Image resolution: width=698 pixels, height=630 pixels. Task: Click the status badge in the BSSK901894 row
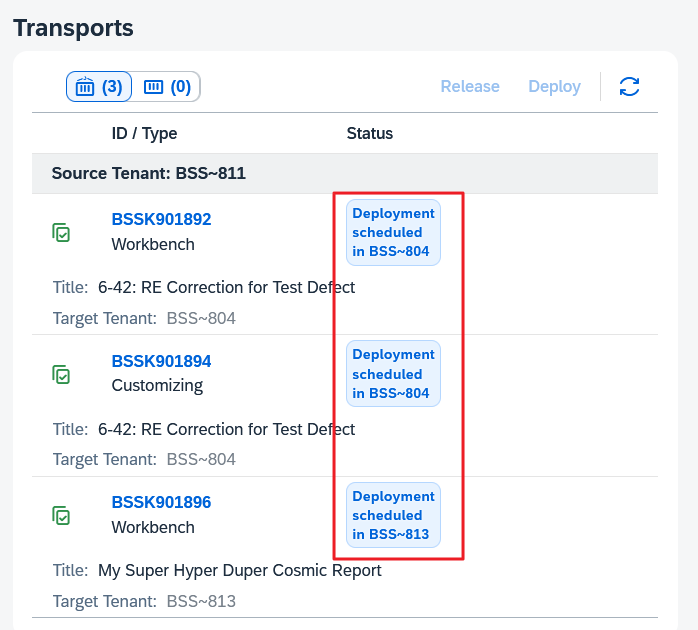tap(393, 374)
